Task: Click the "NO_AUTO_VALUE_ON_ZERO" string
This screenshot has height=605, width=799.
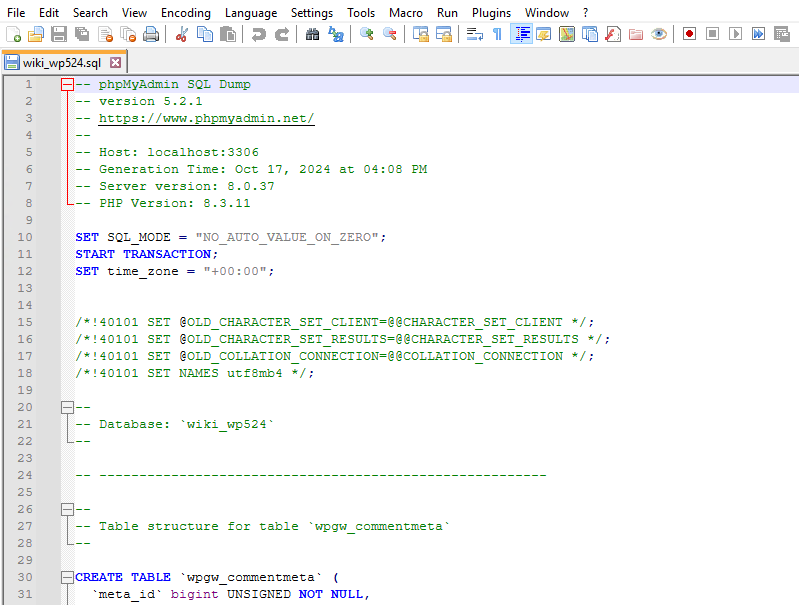Action: pyautogui.click(x=286, y=238)
